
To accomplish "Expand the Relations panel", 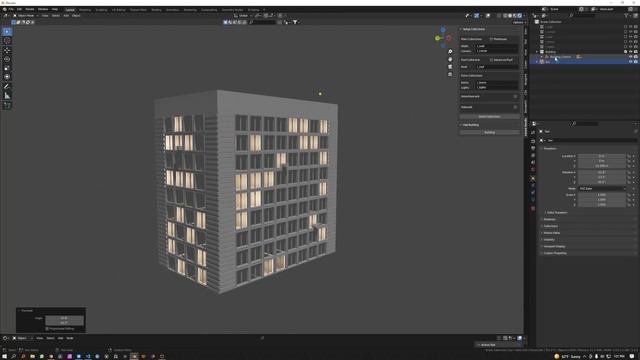I will tap(549, 219).
